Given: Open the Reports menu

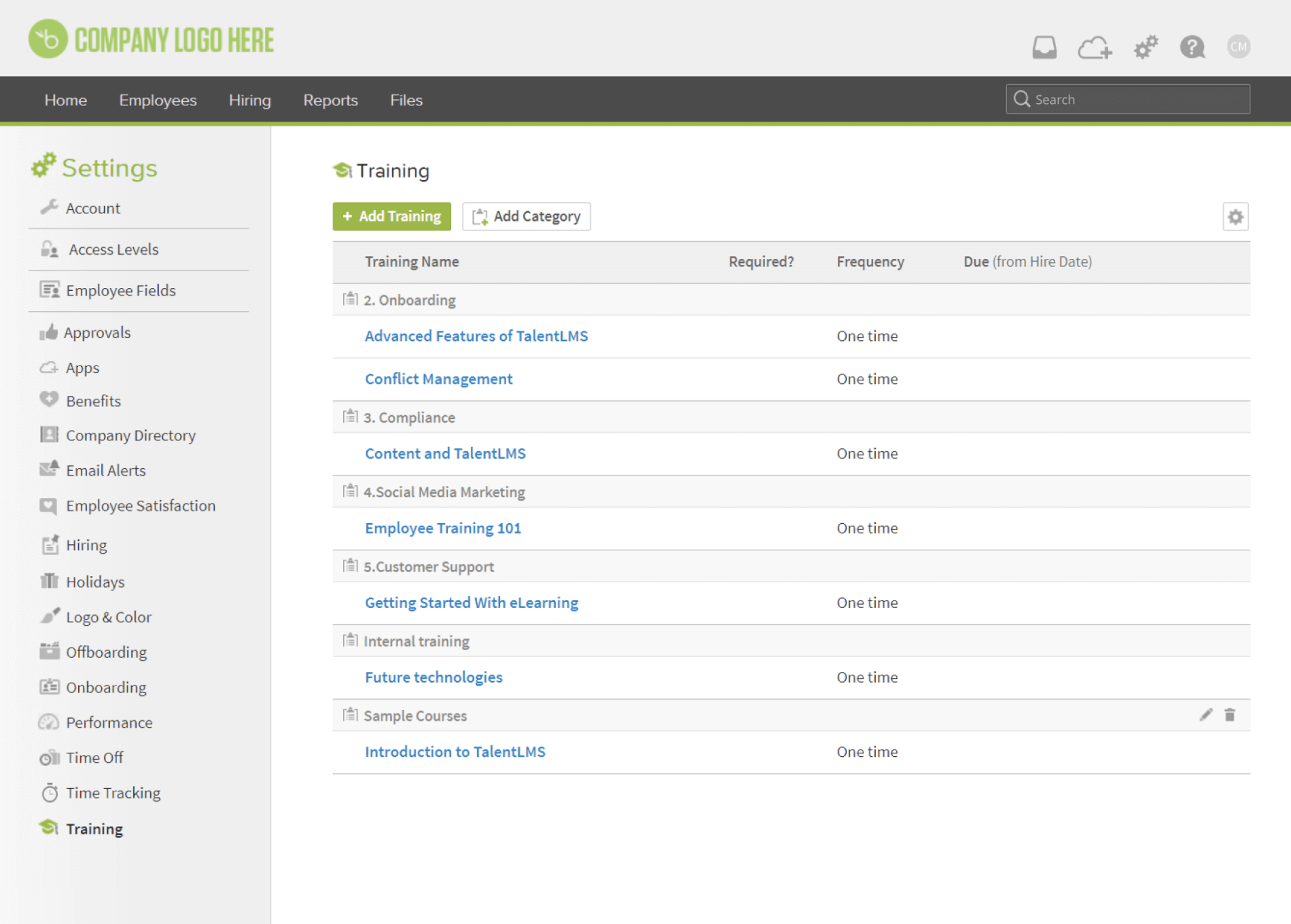Looking at the screenshot, I should pyautogui.click(x=330, y=100).
